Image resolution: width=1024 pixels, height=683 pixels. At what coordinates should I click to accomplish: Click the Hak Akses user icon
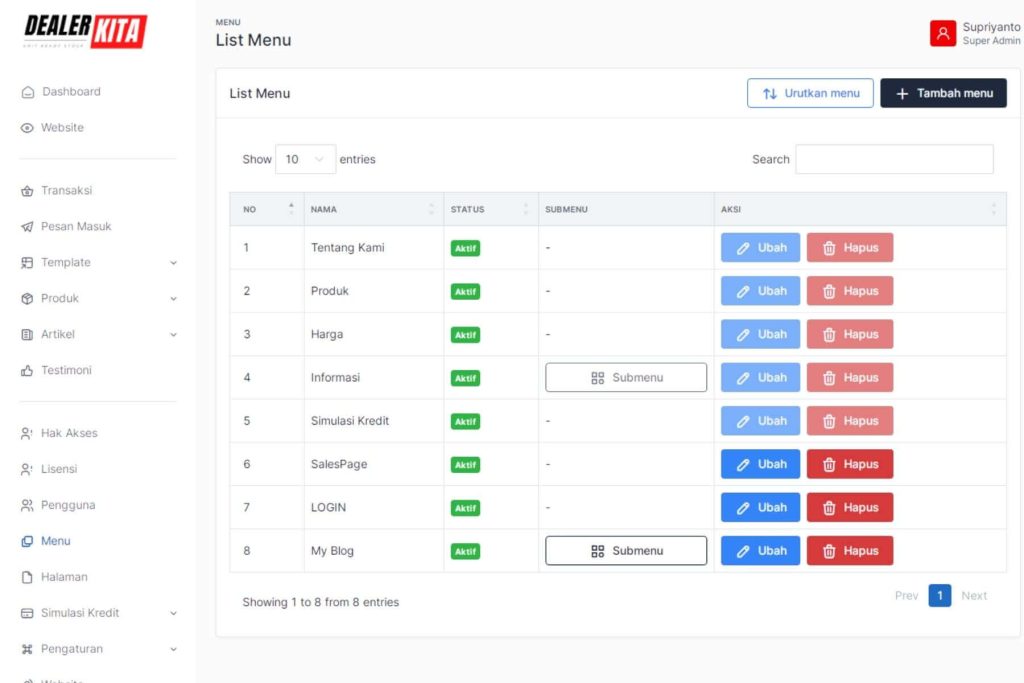(x=27, y=434)
